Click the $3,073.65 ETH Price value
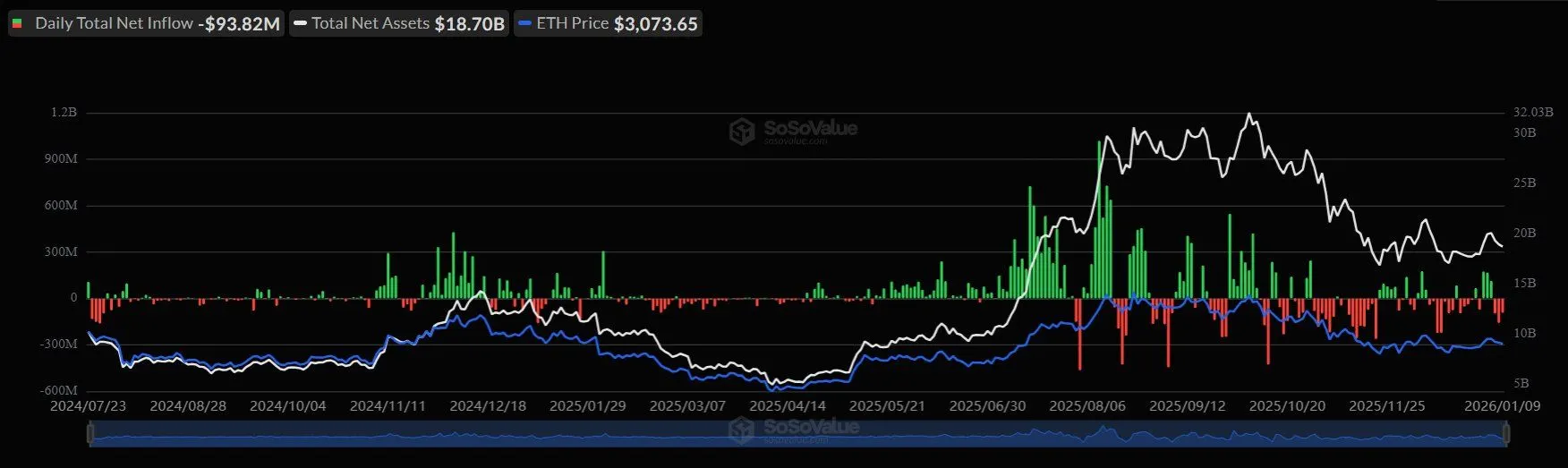Image resolution: width=1568 pixels, height=468 pixels. [655, 24]
